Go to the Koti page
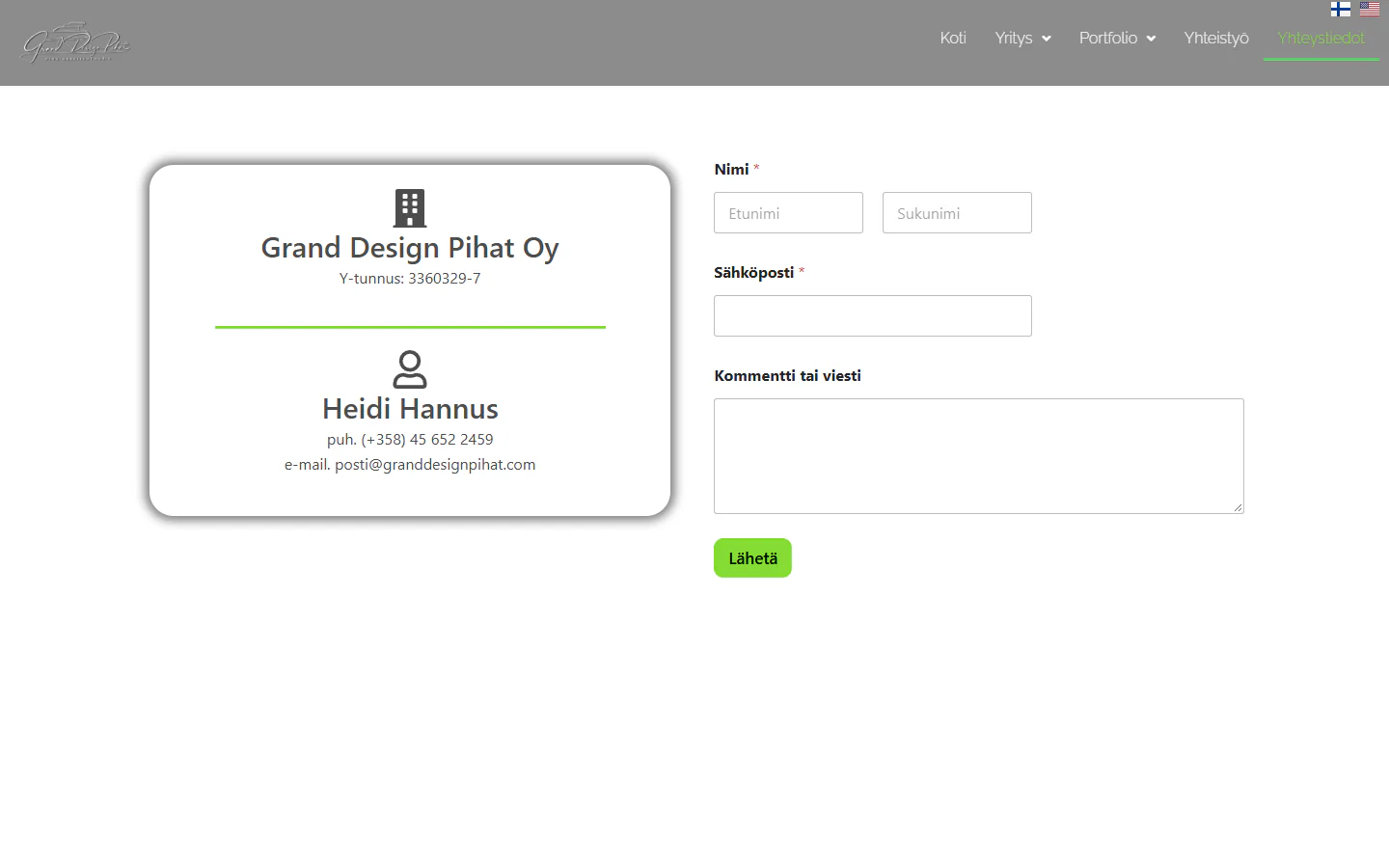 point(953,38)
